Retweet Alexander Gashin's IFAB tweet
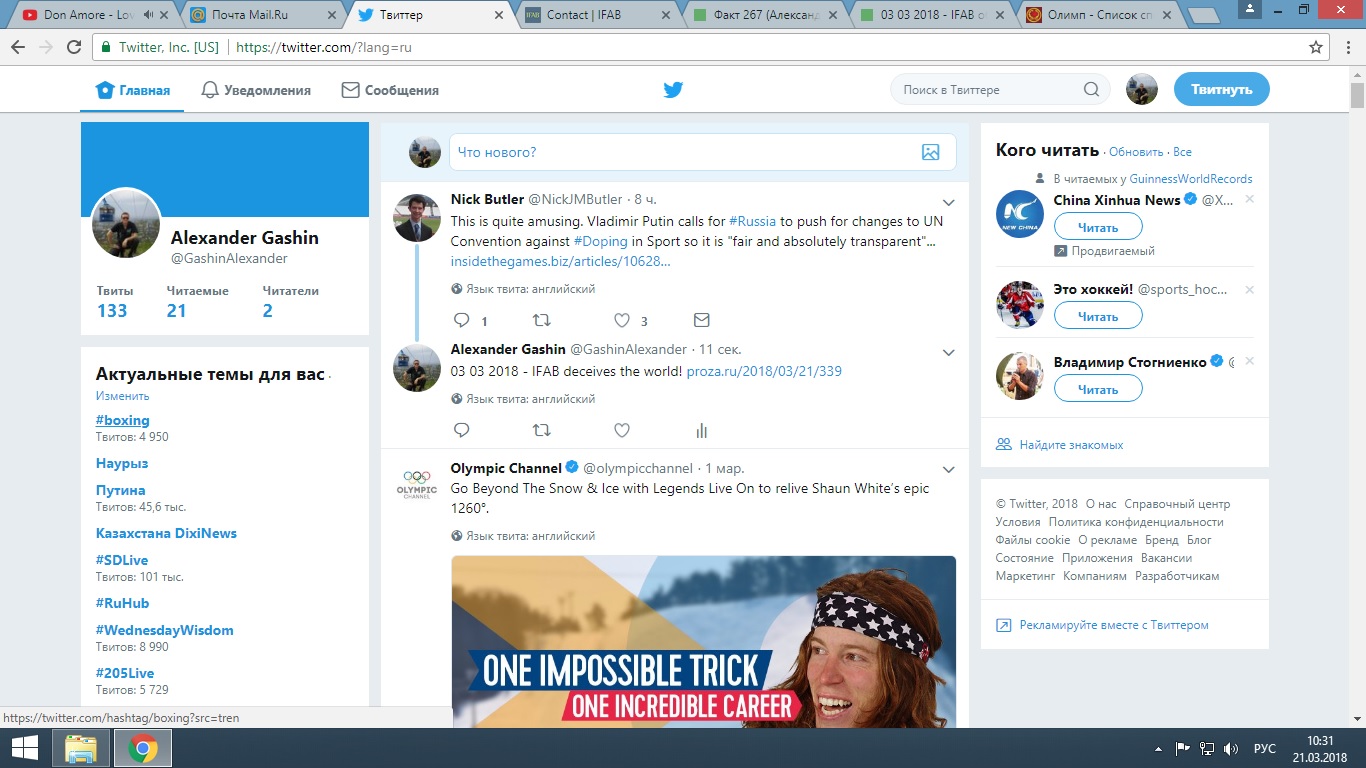 [x=541, y=430]
